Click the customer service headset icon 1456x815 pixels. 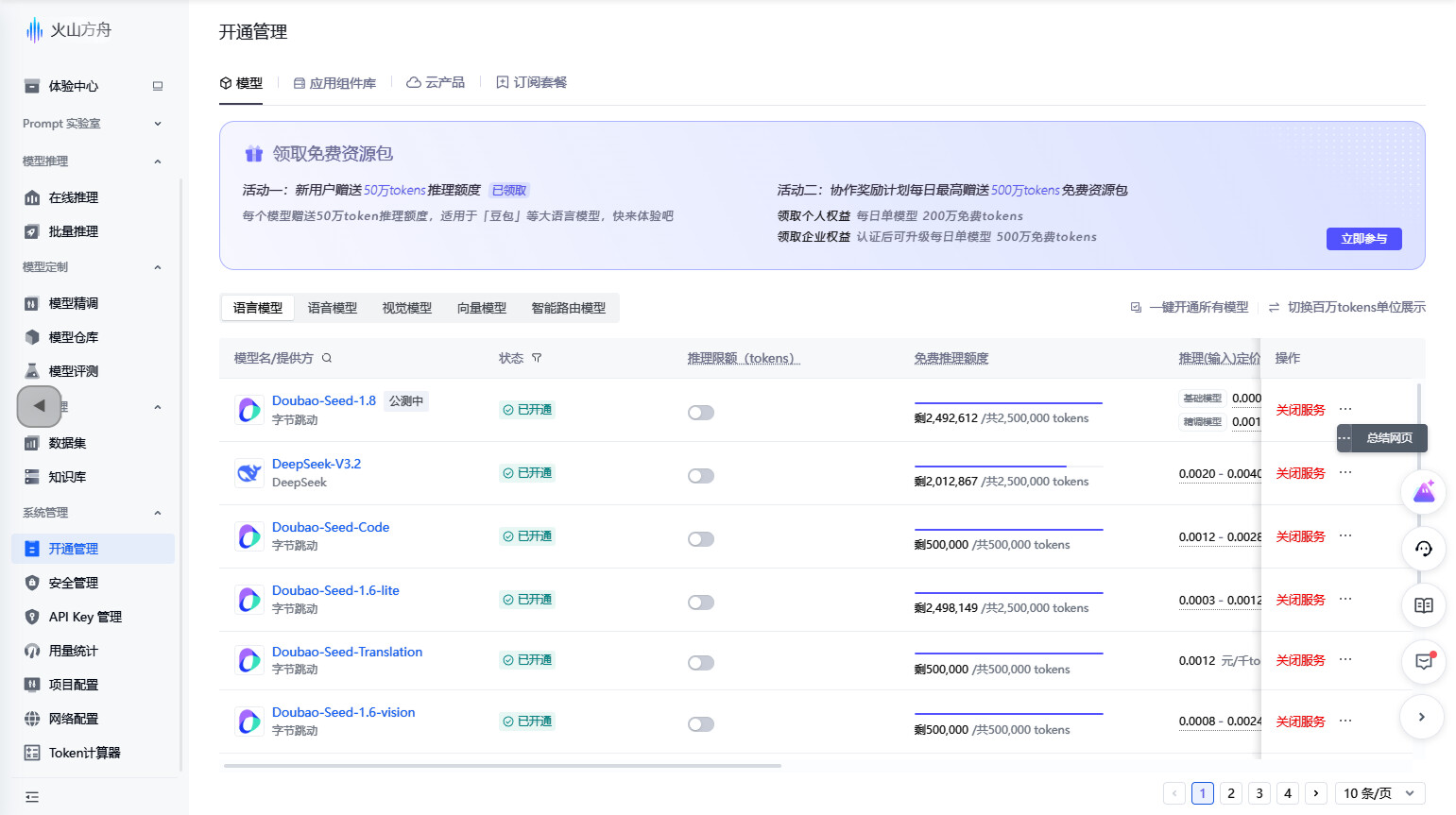(1423, 550)
